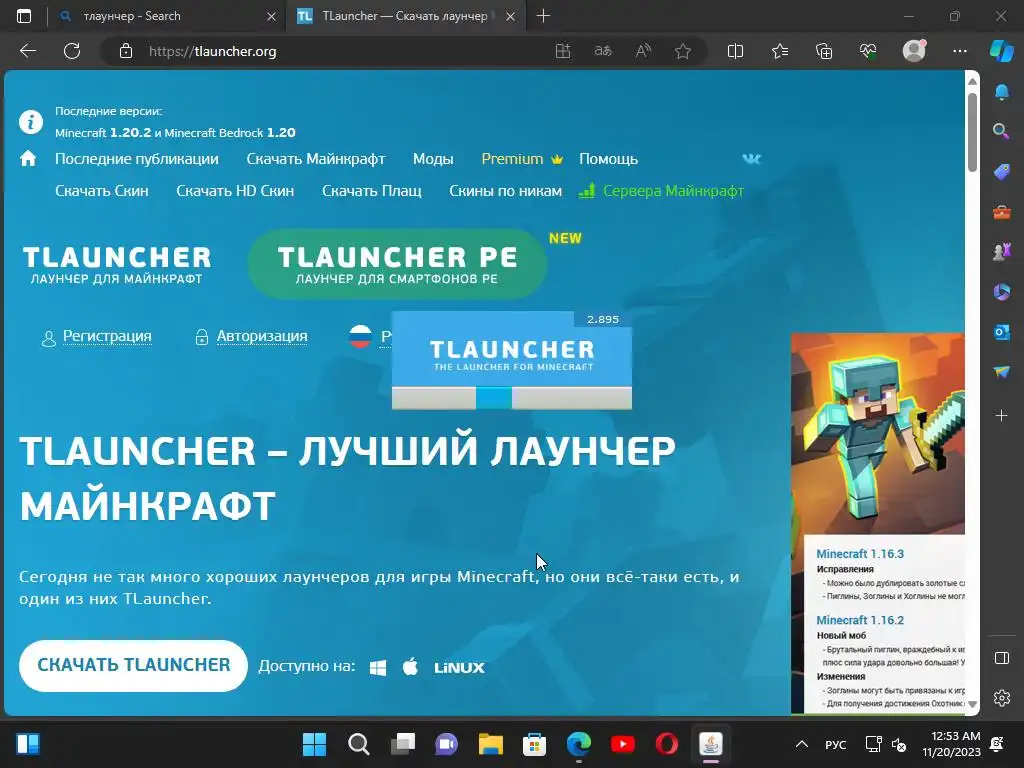
Task: Switch to the тлаунчер - Search tab
Action: pos(167,16)
